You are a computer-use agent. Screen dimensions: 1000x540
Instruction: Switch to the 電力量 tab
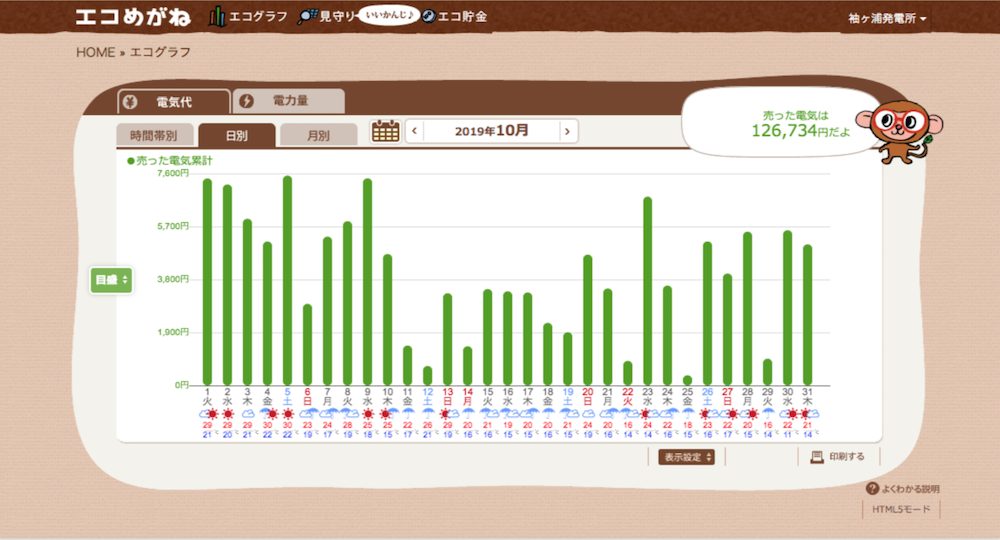tap(288, 101)
